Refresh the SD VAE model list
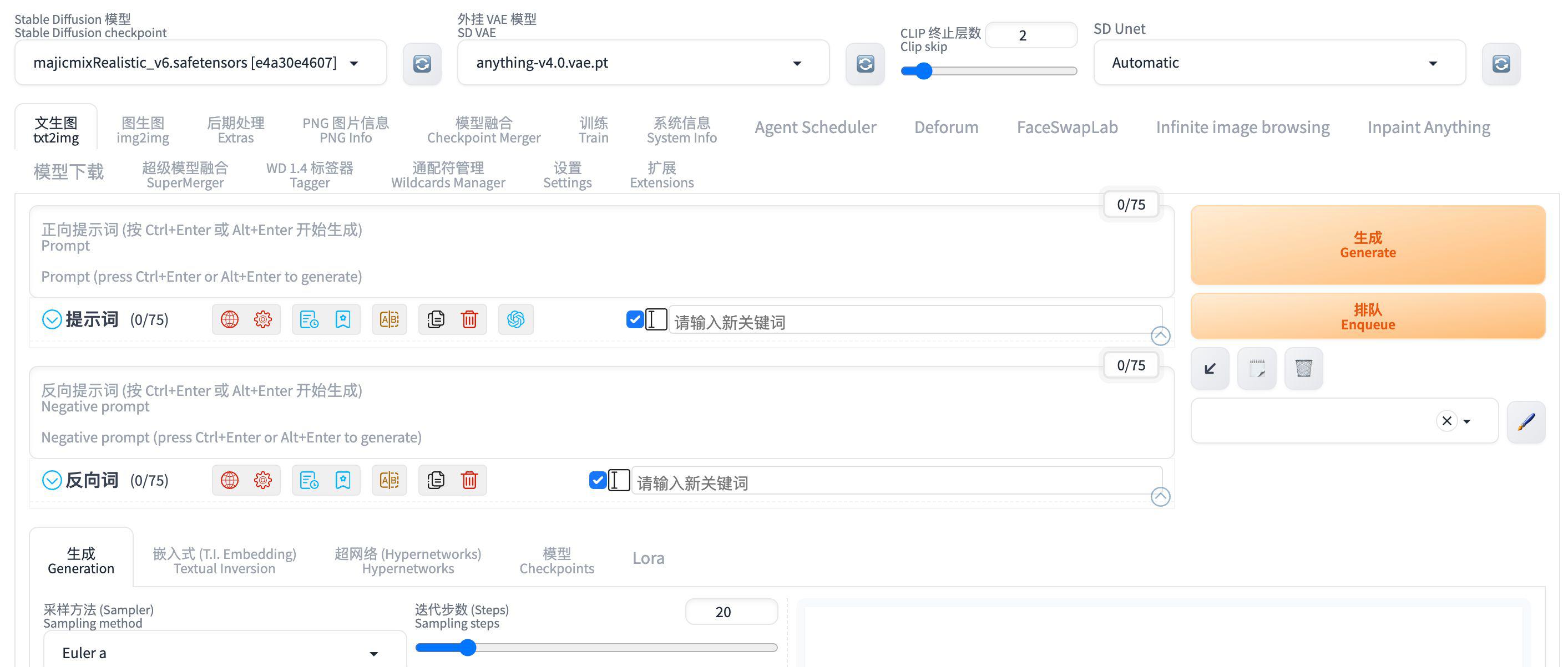 coord(864,63)
